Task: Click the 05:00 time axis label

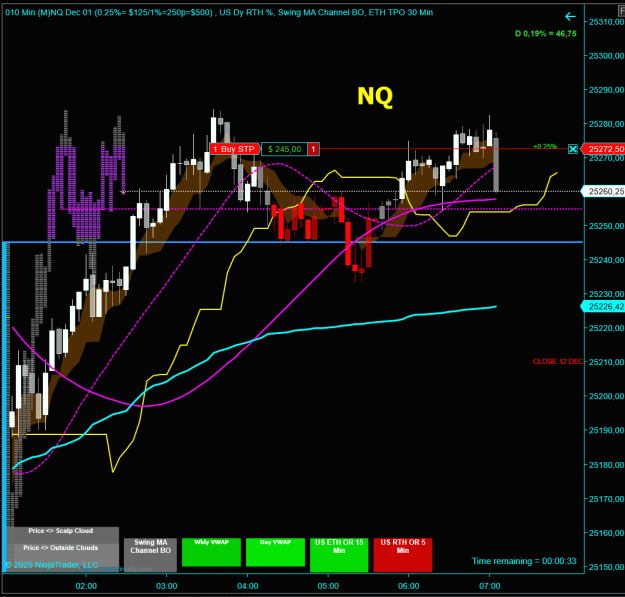Action: (x=328, y=586)
